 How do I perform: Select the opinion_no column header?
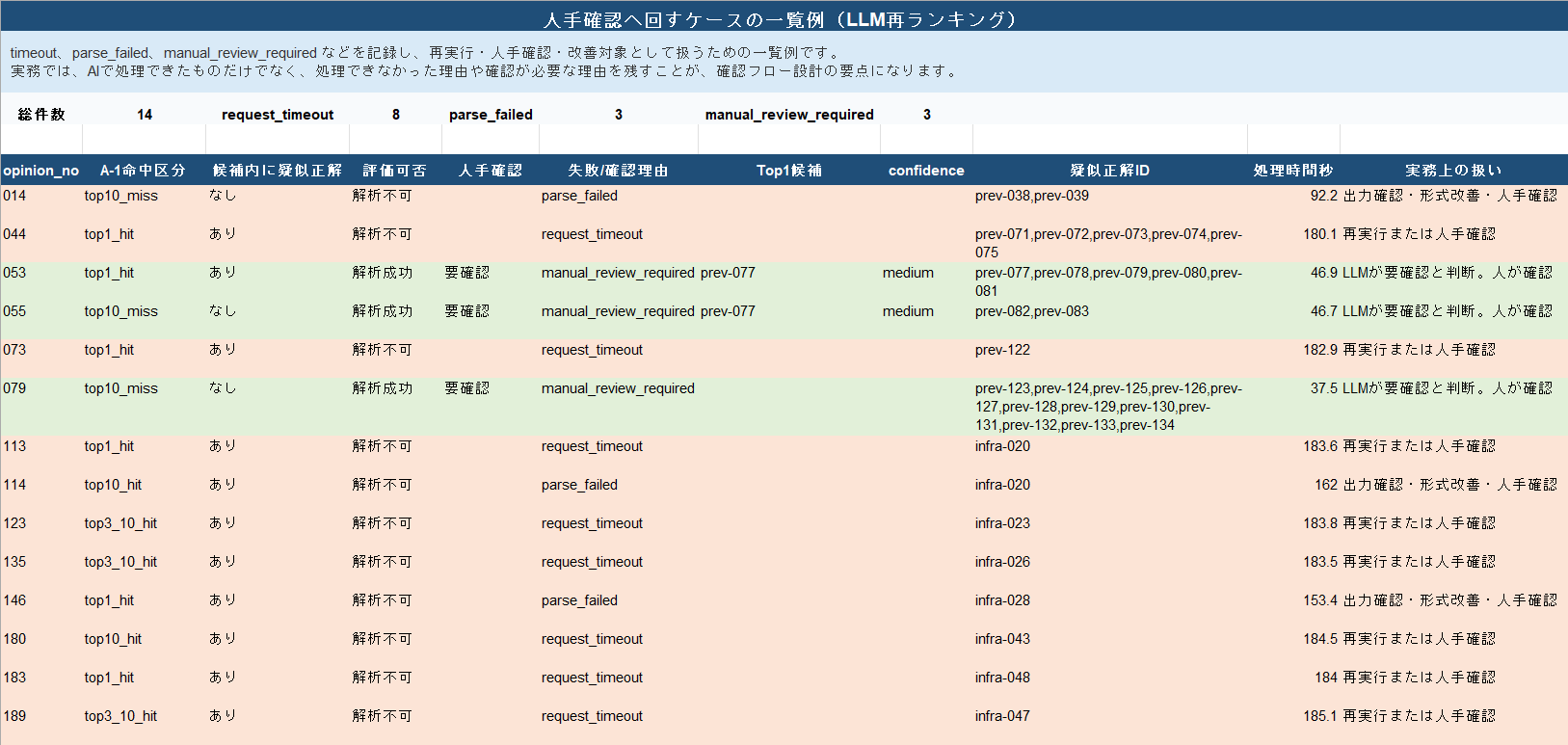pyautogui.click(x=41, y=171)
